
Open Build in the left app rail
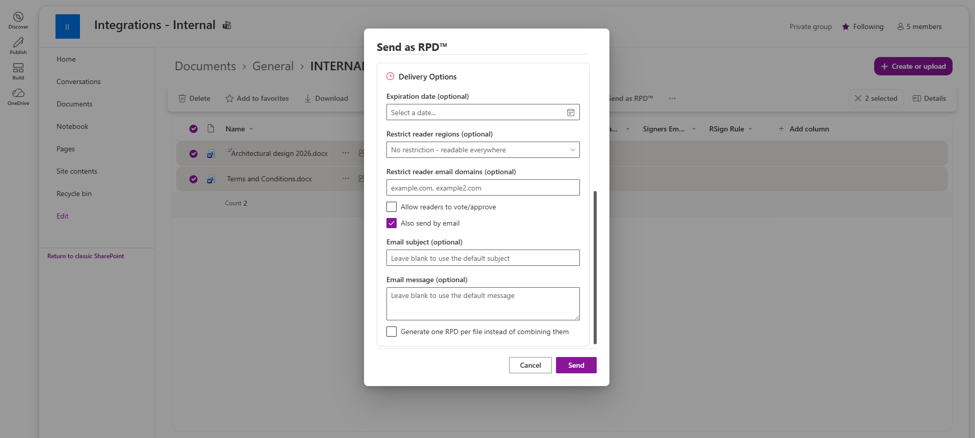[18, 72]
